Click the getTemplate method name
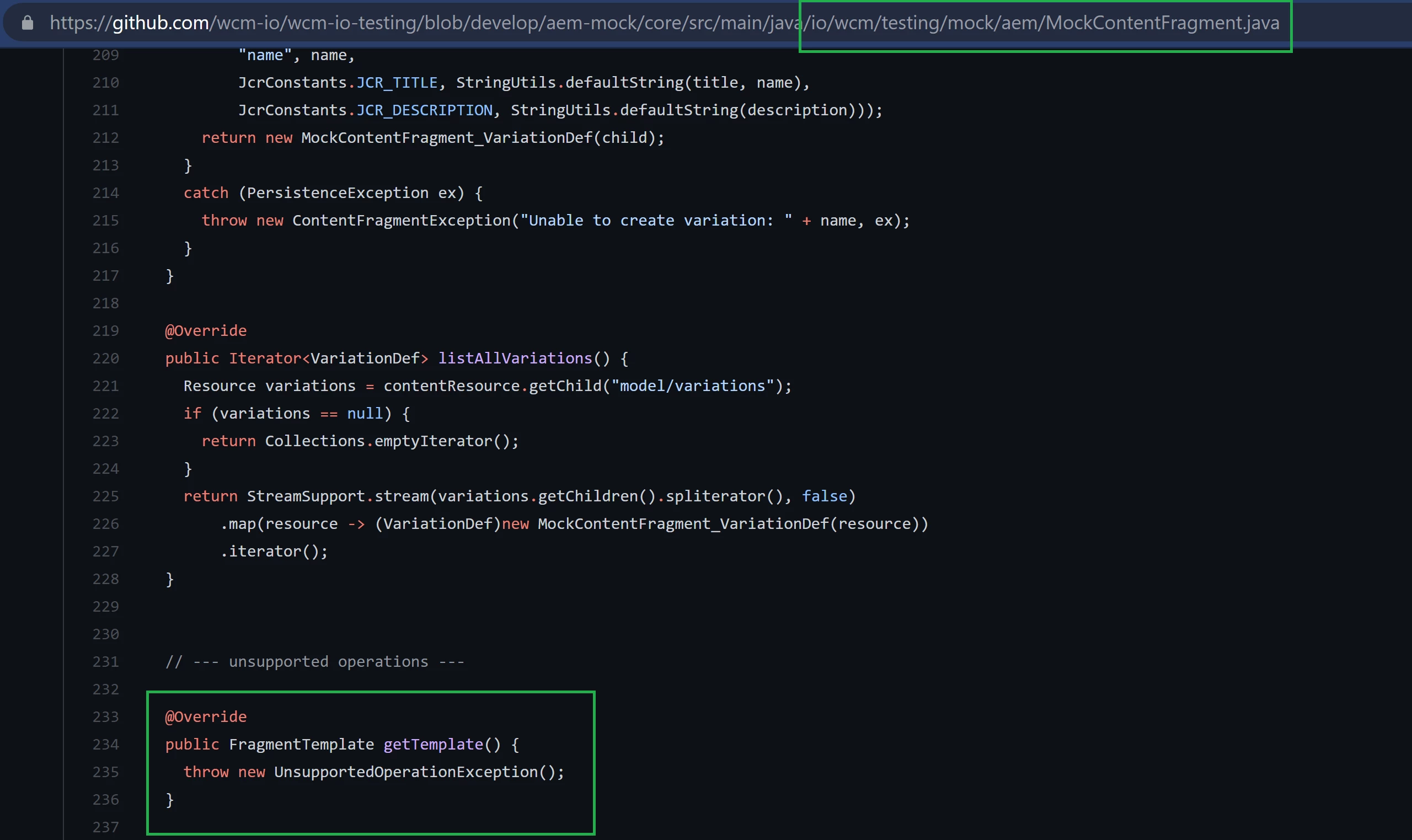Viewport: 1412px width, 840px height. tap(434, 745)
